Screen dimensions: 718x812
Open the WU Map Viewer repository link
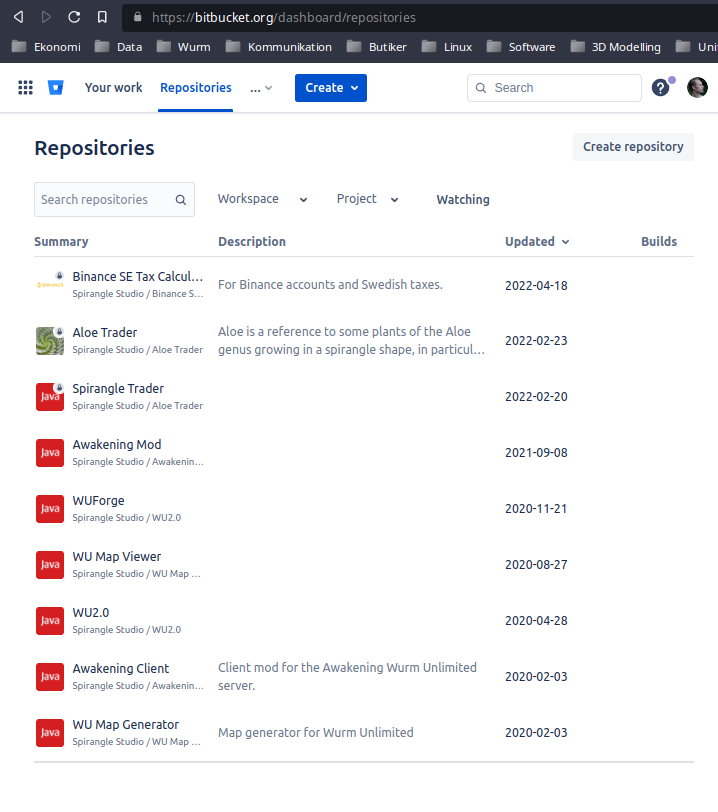(117, 557)
